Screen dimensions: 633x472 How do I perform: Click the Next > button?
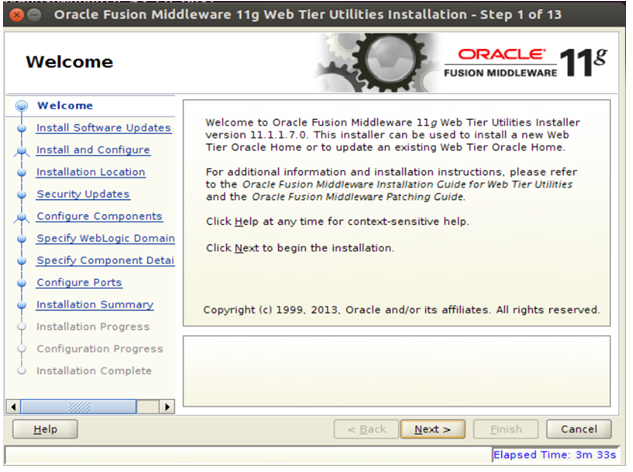click(432, 429)
